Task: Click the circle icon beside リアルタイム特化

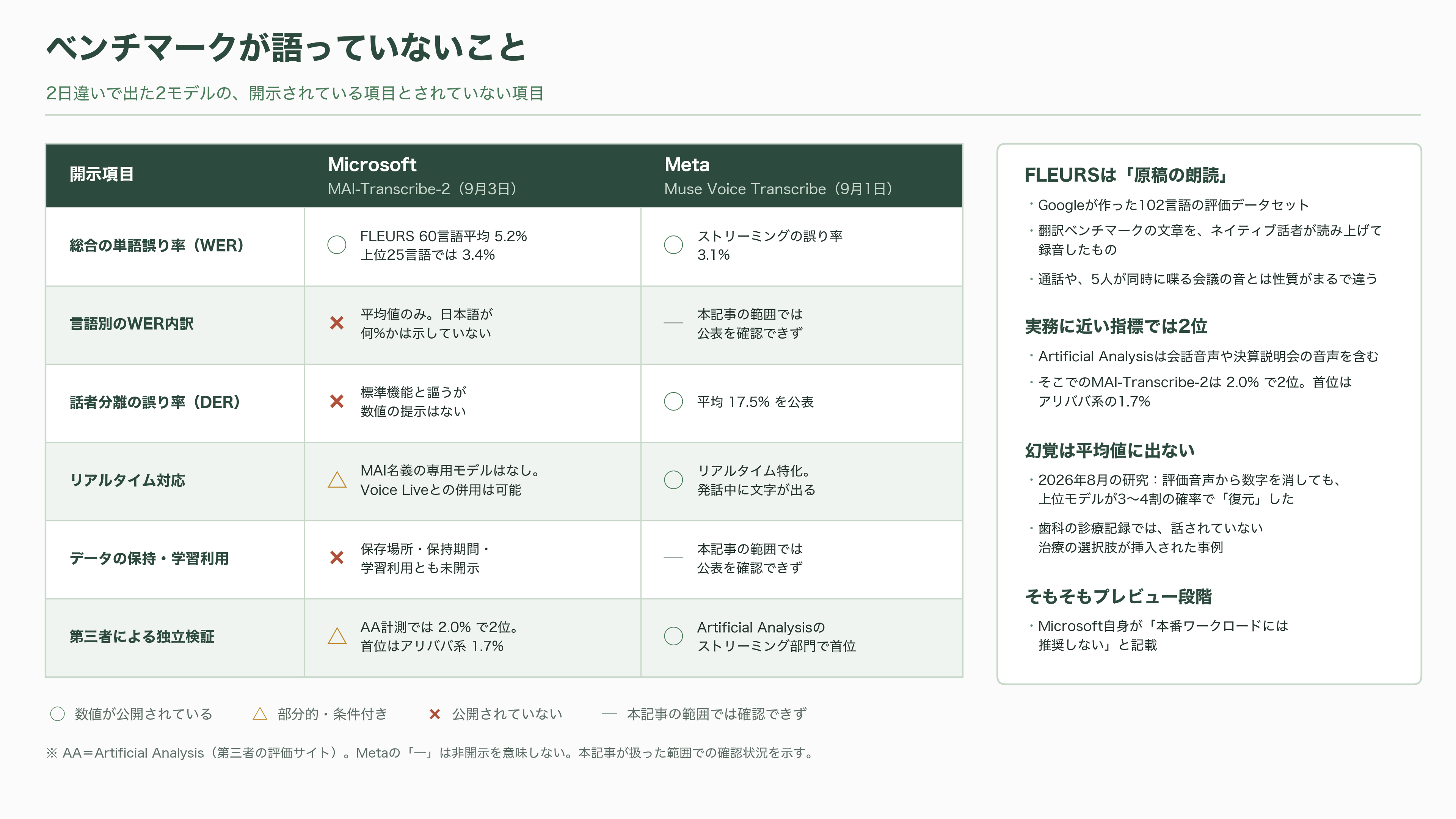Action: pos(673,479)
